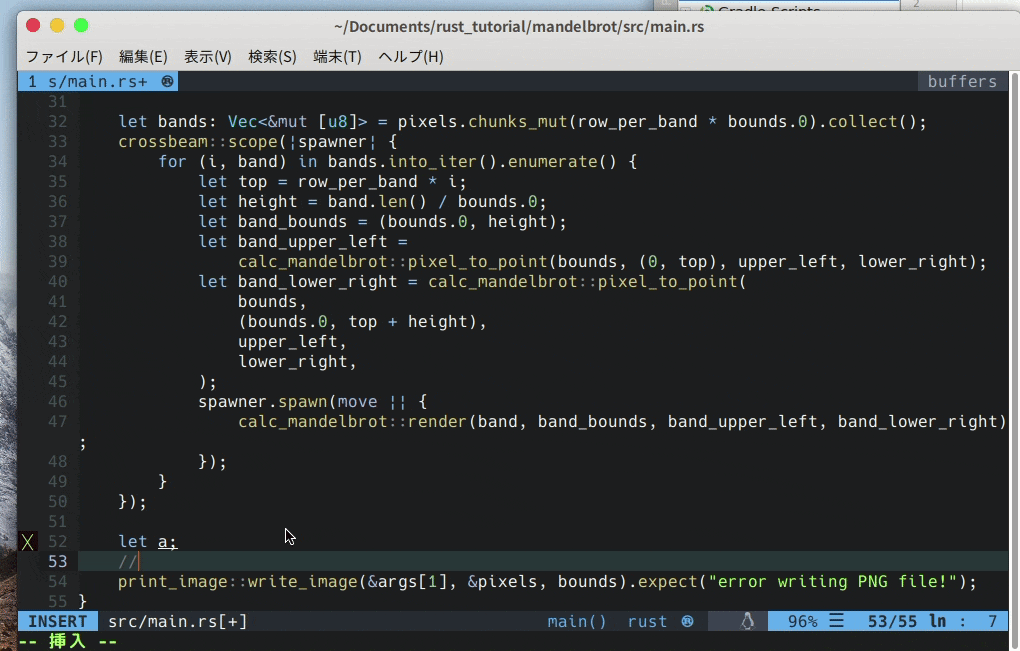Click the src/main.rs[+] filename in status line
The height and width of the screenshot is (651, 1020).
pos(178,621)
